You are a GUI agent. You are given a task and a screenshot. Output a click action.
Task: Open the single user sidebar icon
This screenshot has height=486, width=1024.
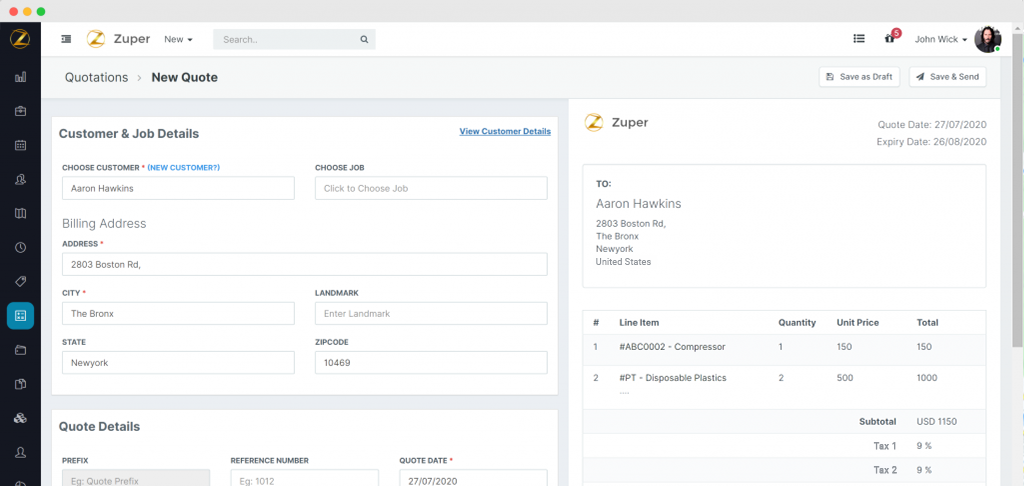point(20,452)
